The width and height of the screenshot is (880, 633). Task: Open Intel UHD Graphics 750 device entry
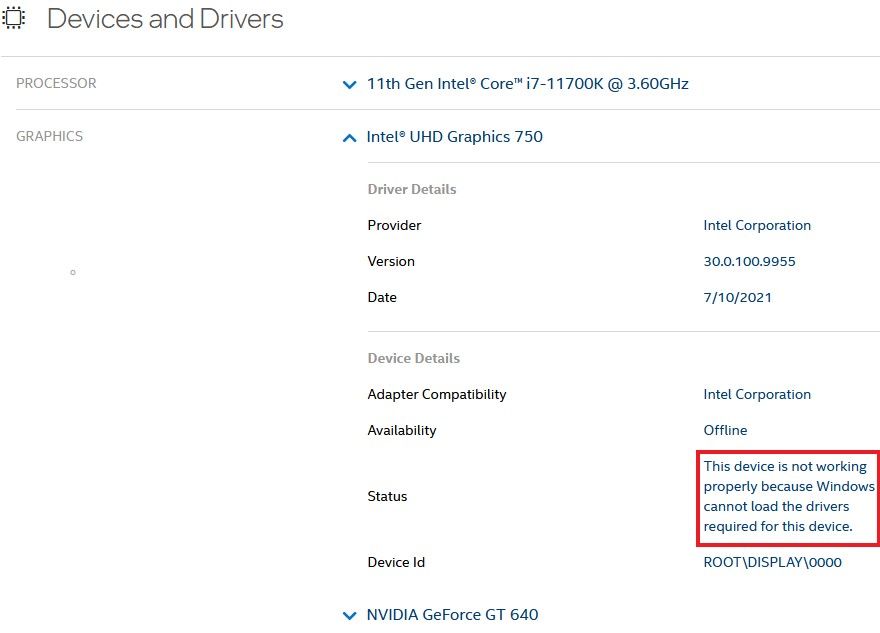coord(456,137)
